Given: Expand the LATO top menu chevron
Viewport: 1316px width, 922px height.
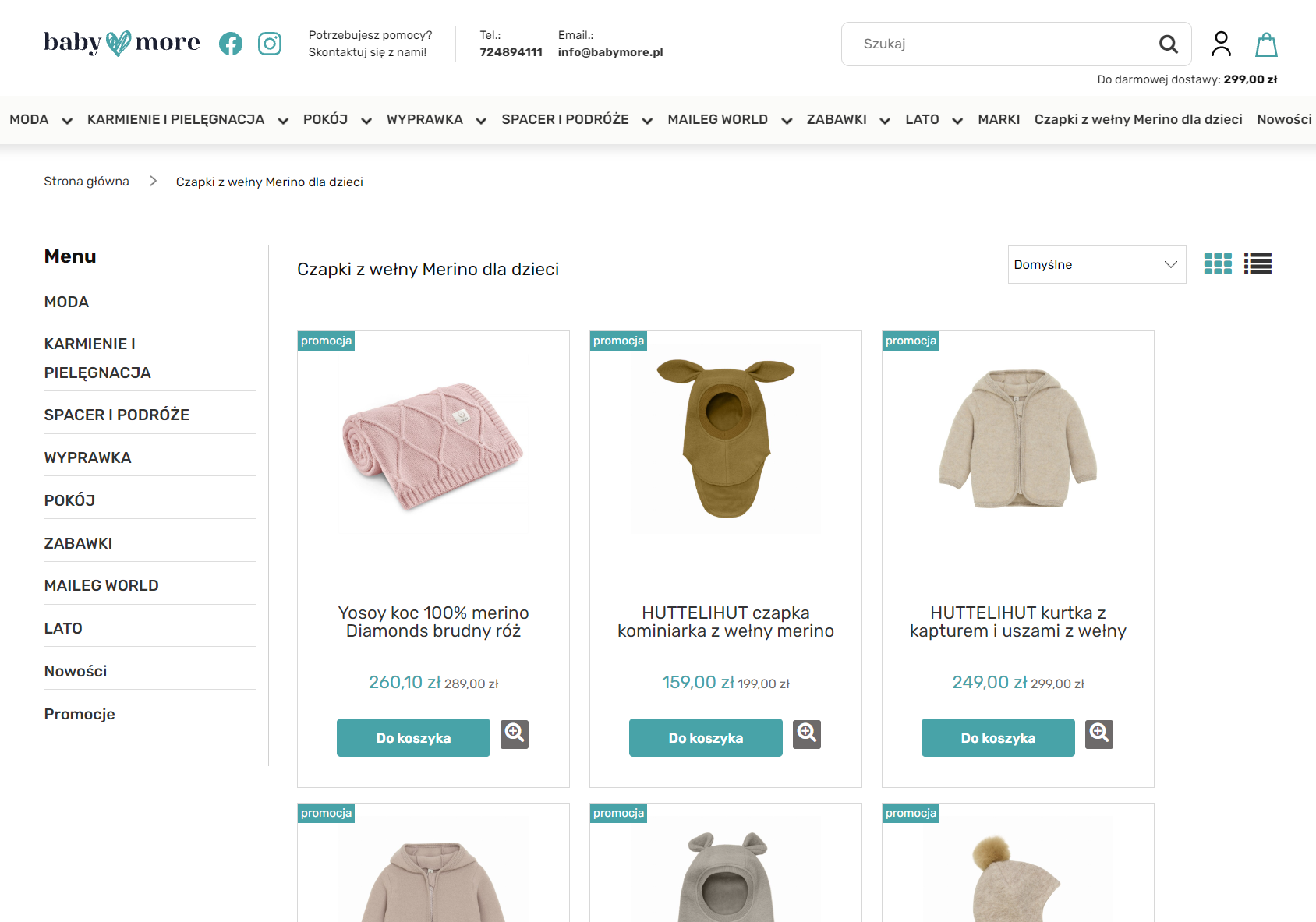Looking at the screenshot, I should tap(957, 121).
